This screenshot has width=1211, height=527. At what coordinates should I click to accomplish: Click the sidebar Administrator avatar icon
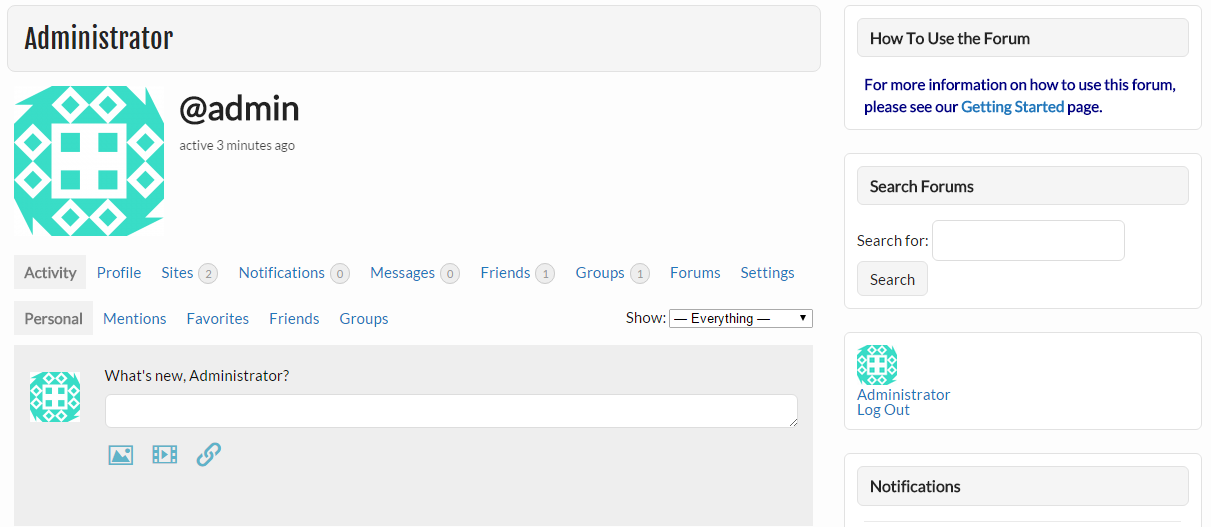pyautogui.click(x=877, y=365)
